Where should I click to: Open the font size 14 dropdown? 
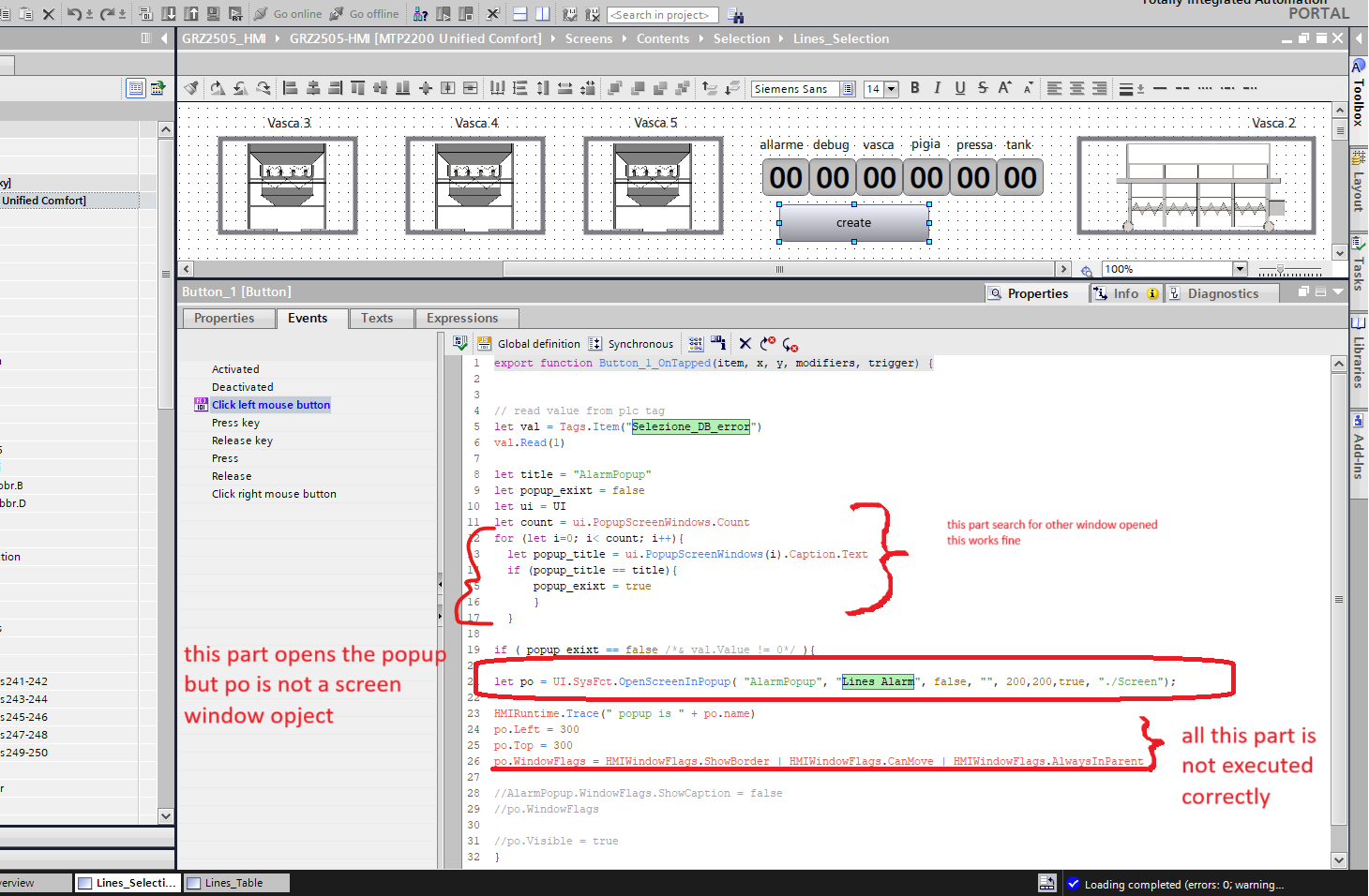pyautogui.click(x=891, y=89)
